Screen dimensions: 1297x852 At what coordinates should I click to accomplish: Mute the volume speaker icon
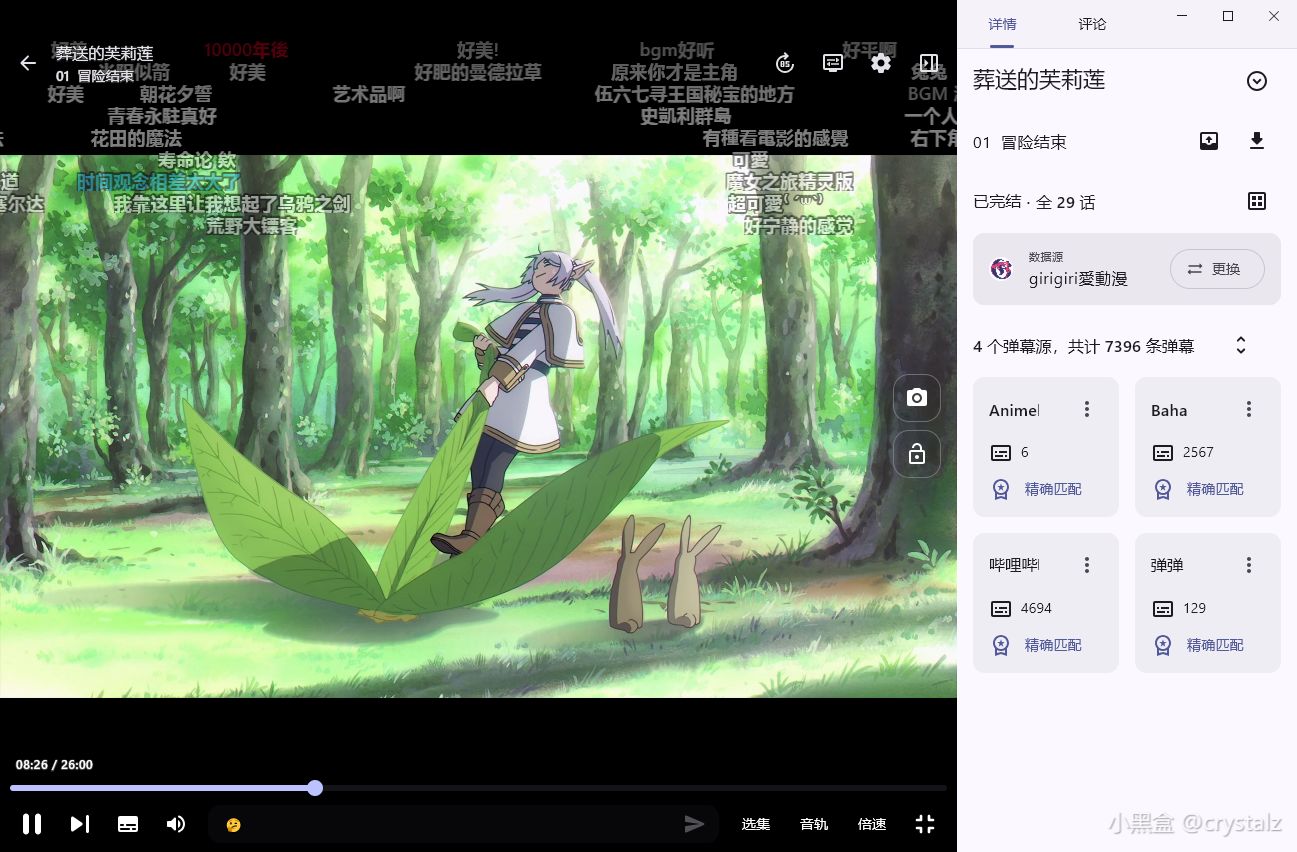[176, 824]
